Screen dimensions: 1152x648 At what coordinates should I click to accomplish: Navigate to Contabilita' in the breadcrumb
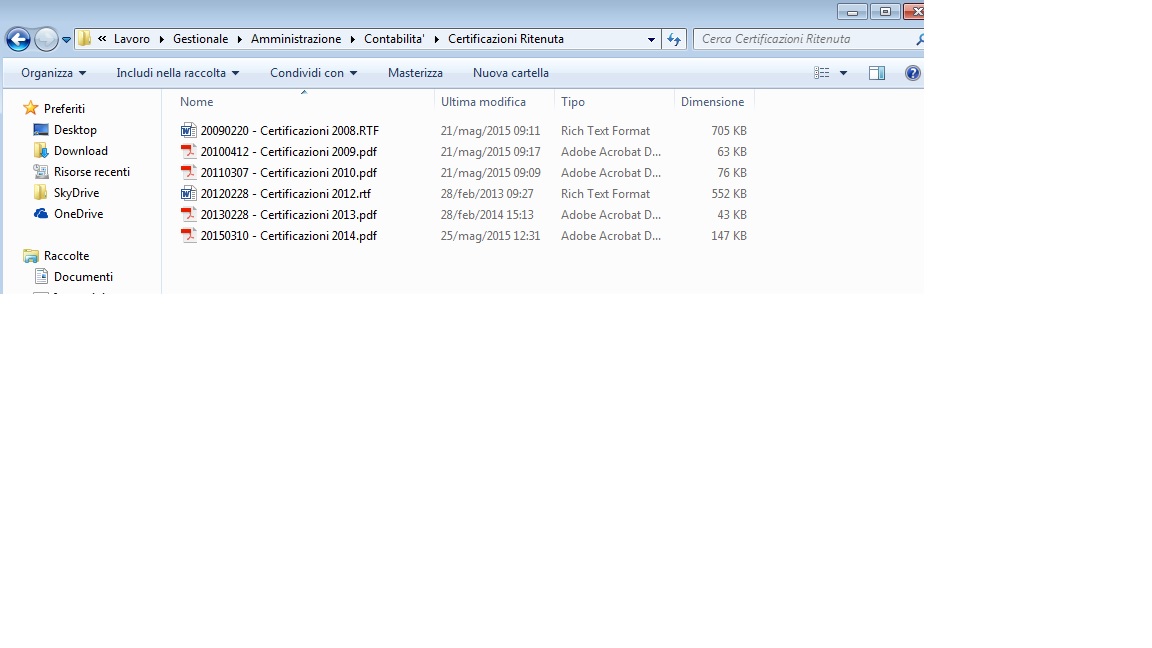click(x=395, y=39)
